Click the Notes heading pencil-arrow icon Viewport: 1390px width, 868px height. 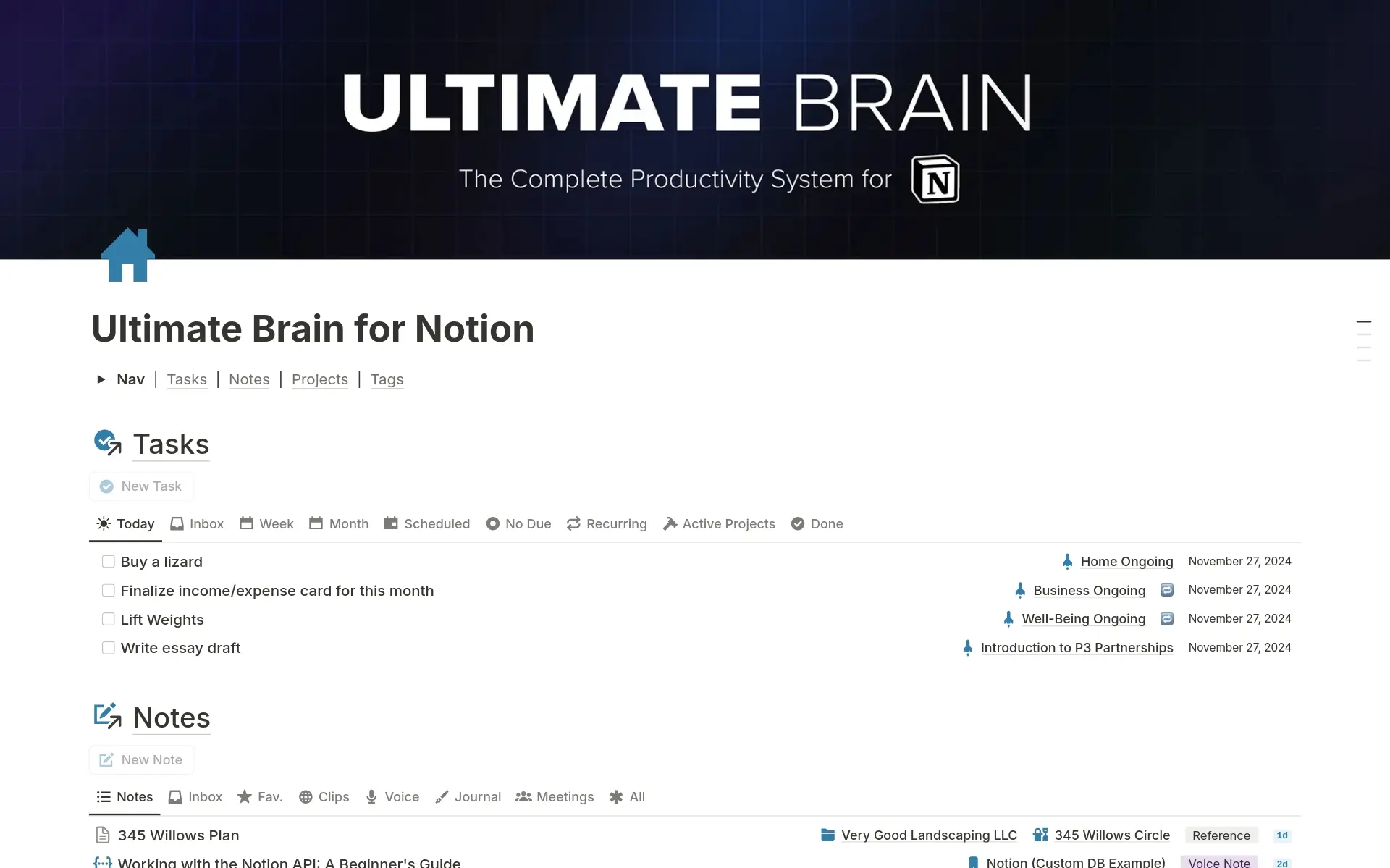coord(108,716)
